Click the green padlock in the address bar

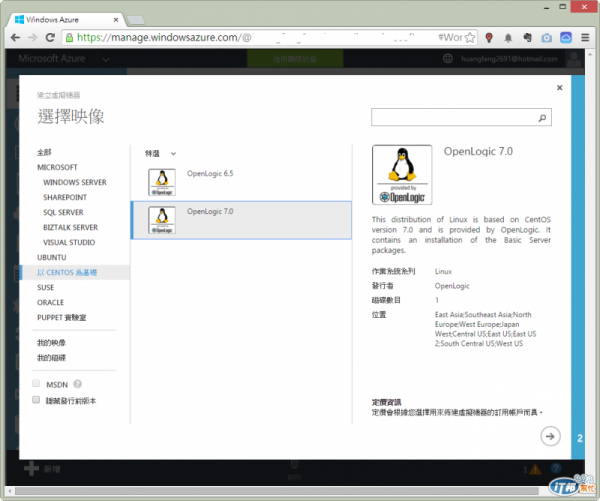point(69,38)
